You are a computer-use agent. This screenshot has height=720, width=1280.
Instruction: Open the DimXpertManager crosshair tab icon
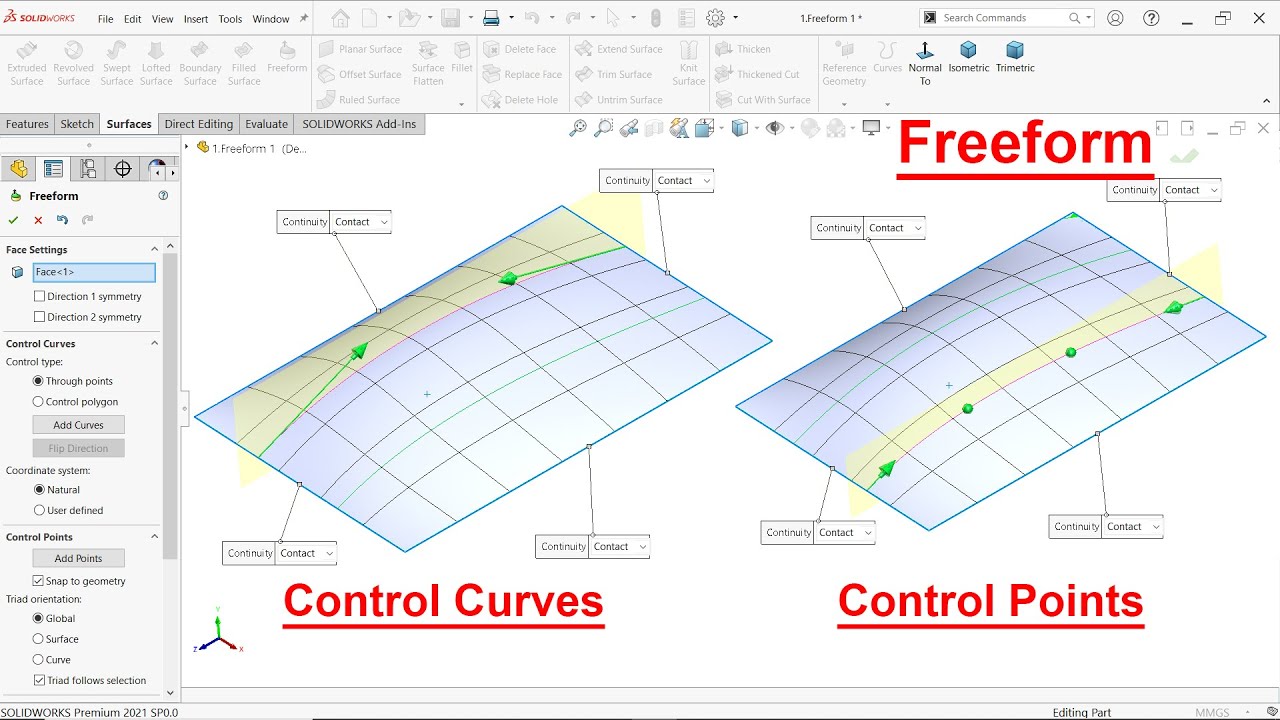(123, 169)
